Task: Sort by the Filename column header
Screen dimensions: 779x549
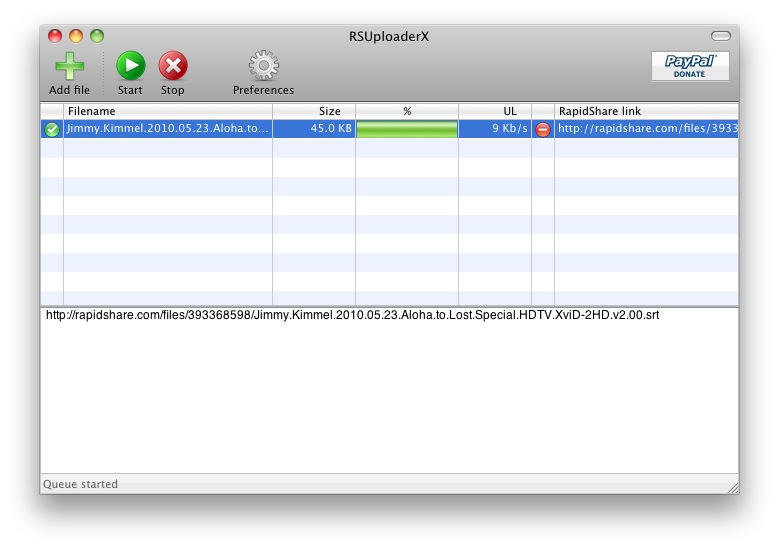Action: [168, 111]
